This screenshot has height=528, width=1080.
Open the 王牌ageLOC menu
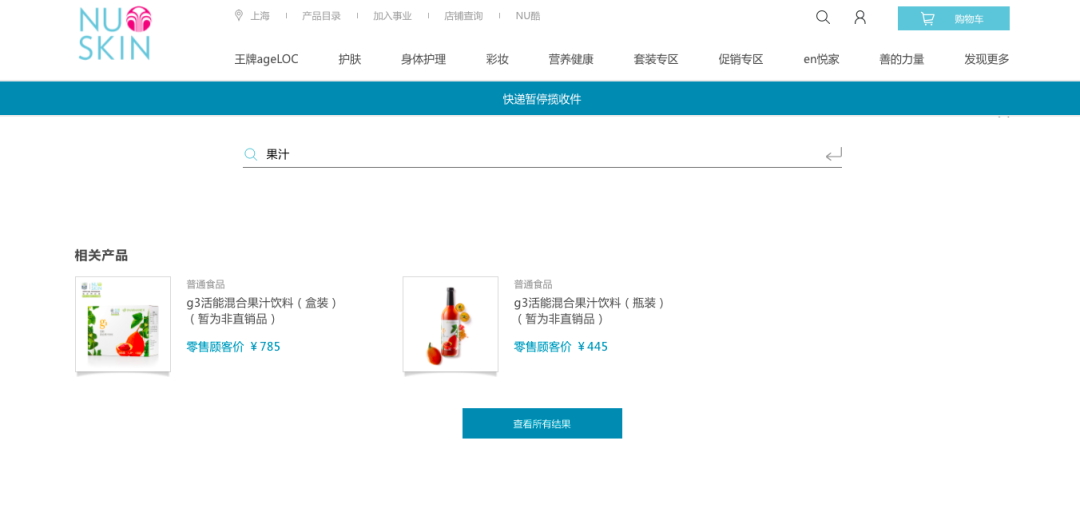(x=267, y=59)
